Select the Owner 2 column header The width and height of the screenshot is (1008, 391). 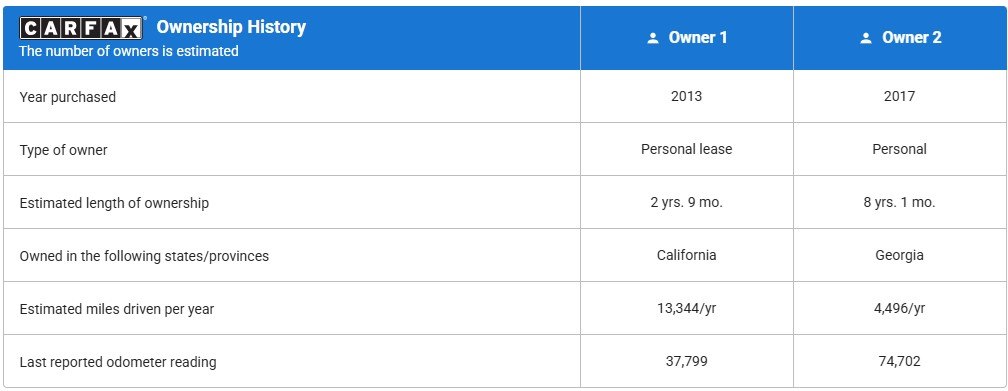point(900,38)
